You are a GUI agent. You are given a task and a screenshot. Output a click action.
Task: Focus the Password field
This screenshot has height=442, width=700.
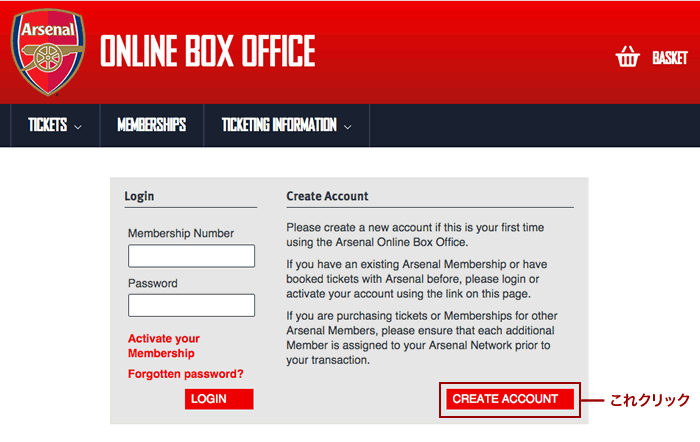pyautogui.click(x=192, y=305)
